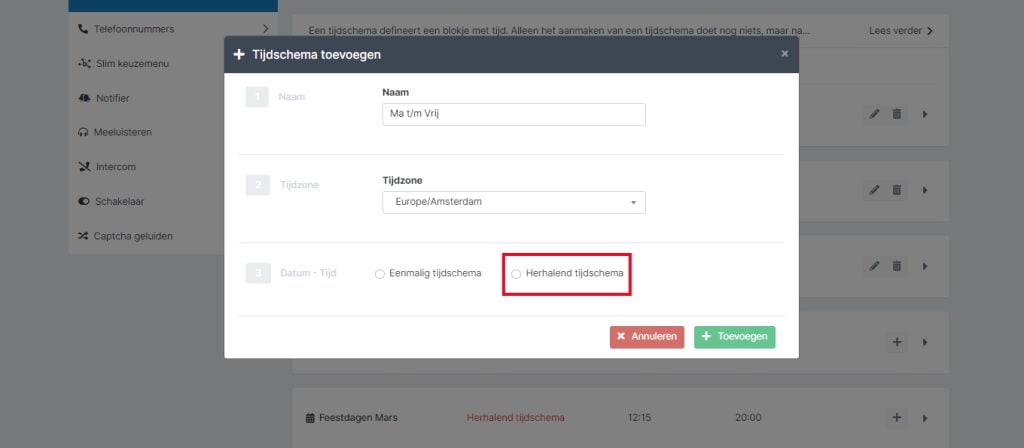Click the red Herhalend tijdschema text in Feestdagen Mars row
The height and width of the screenshot is (448, 1024).
pyautogui.click(x=515, y=418)
